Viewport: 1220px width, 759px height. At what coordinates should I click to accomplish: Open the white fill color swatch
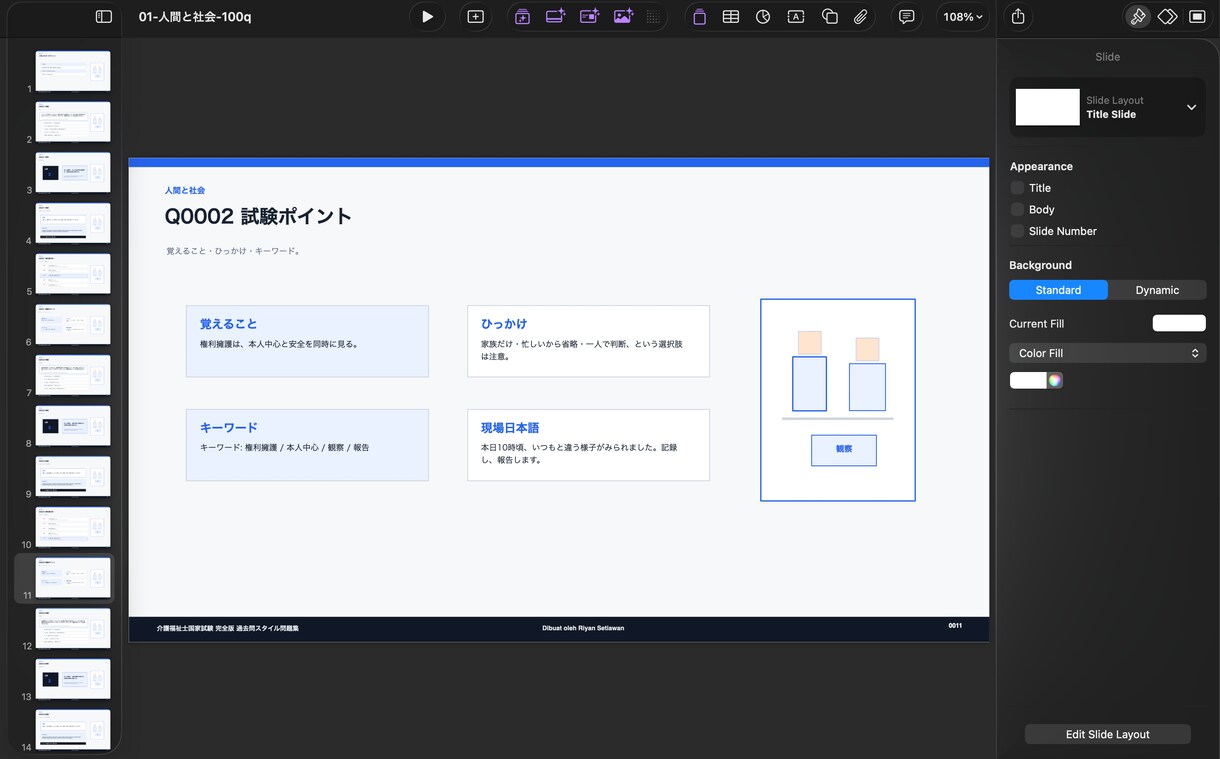pos(1028,380)
